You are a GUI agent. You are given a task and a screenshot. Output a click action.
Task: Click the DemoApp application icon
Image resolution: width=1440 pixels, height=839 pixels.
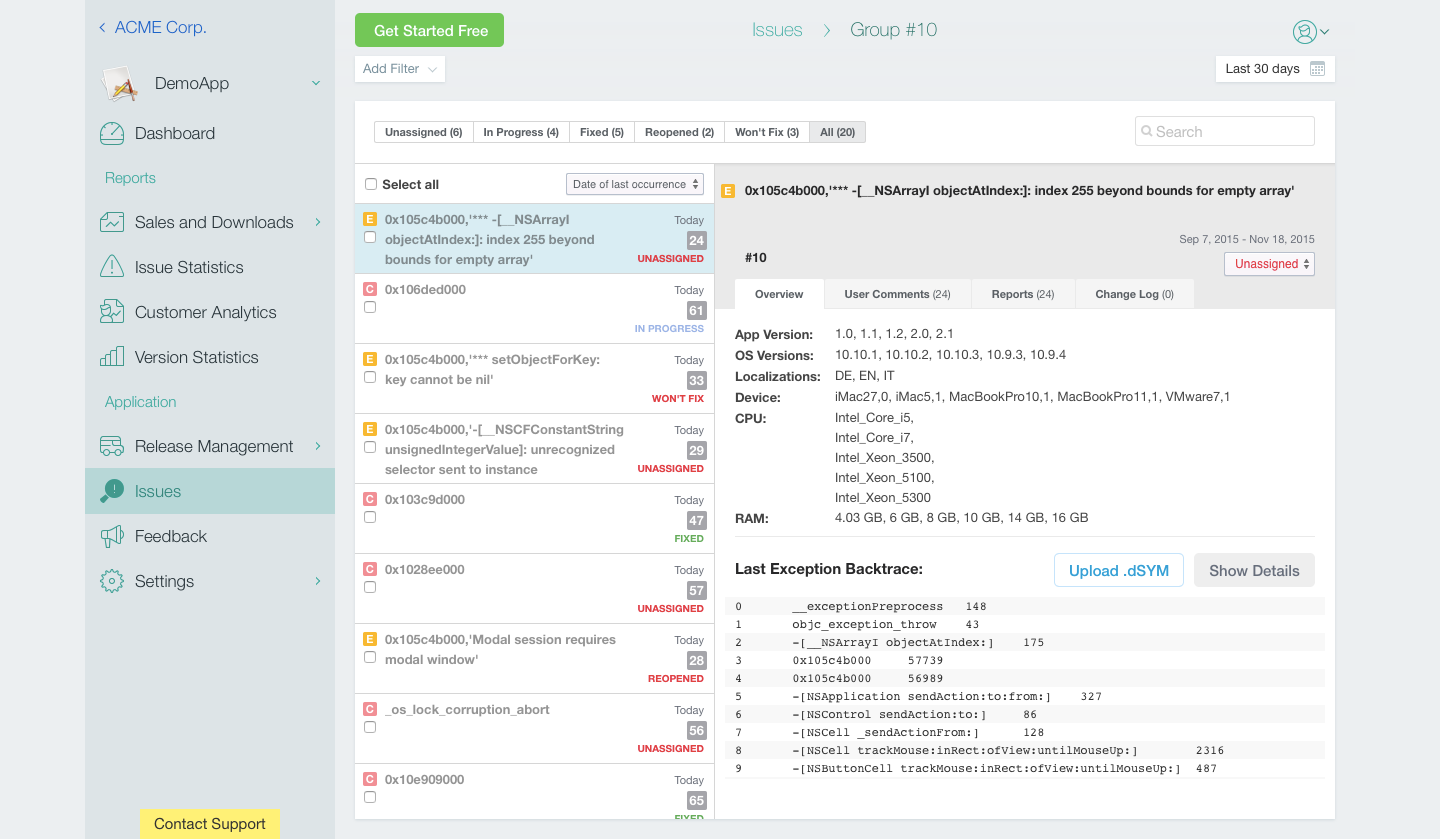point(119,84)
